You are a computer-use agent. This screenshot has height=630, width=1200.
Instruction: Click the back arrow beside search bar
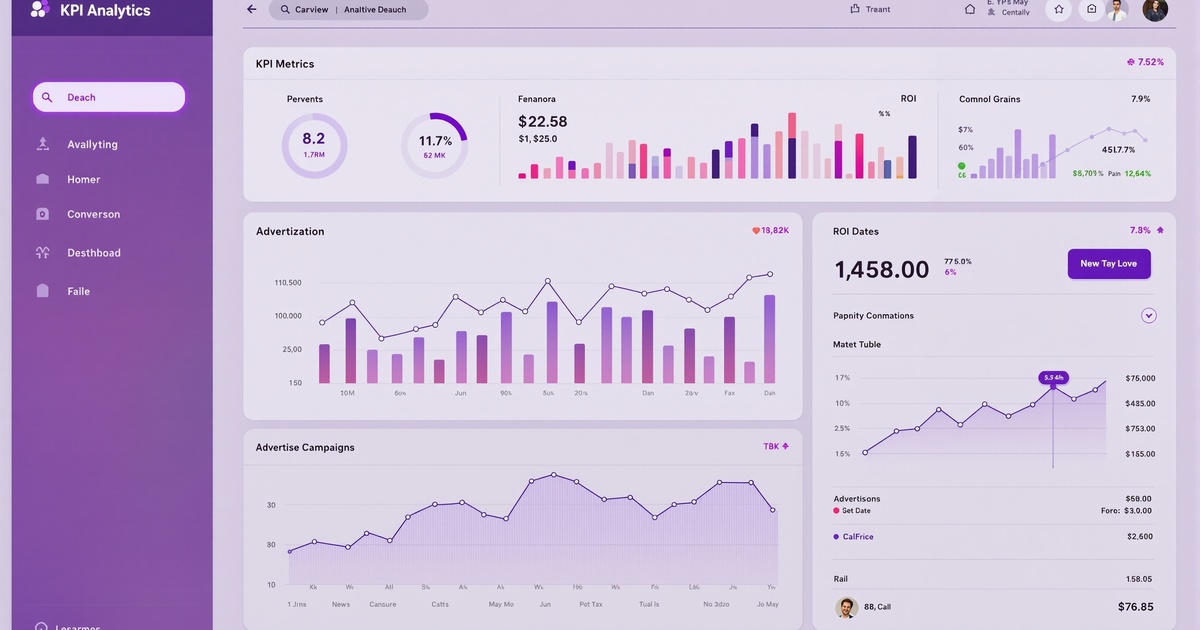click(251, 9)
